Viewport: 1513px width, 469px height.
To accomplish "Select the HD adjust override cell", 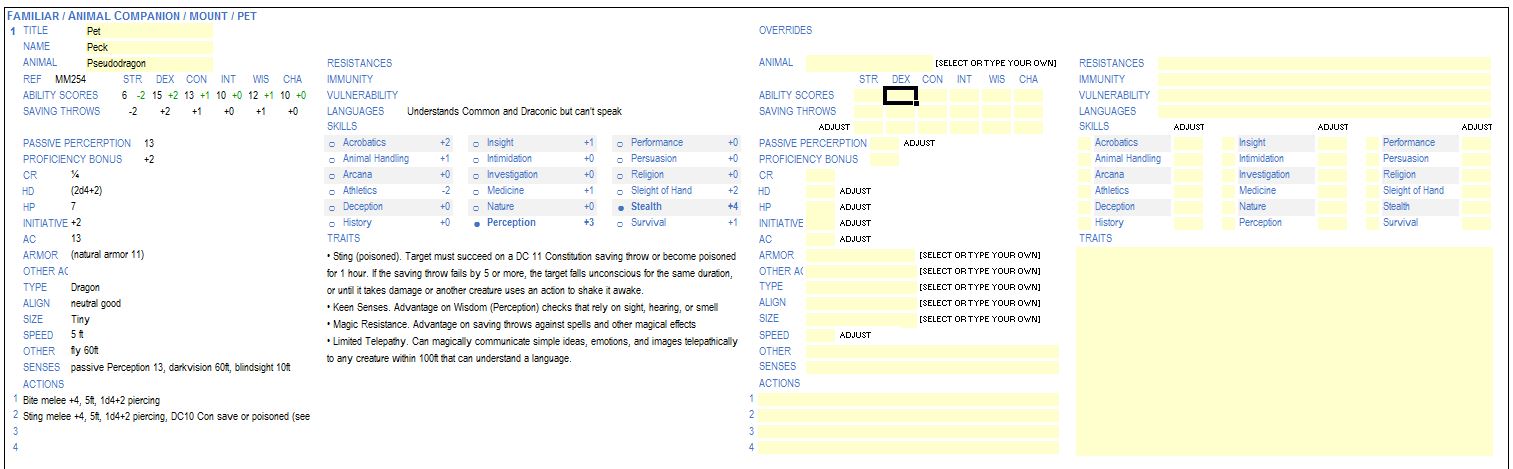I will 820,191.
